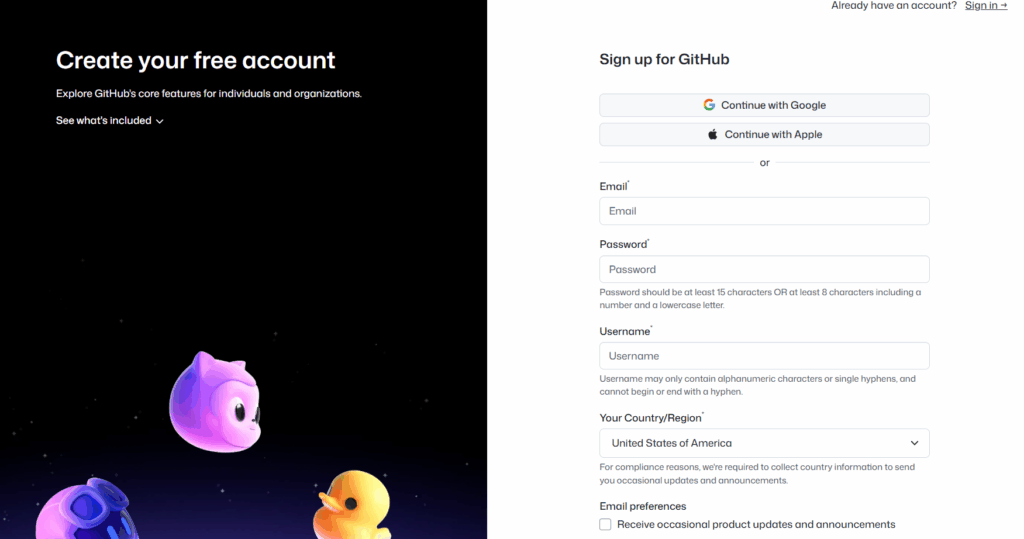Enable Receive occasional product updates checkbox
1024x539 pixels.
[x=605, y=524]
